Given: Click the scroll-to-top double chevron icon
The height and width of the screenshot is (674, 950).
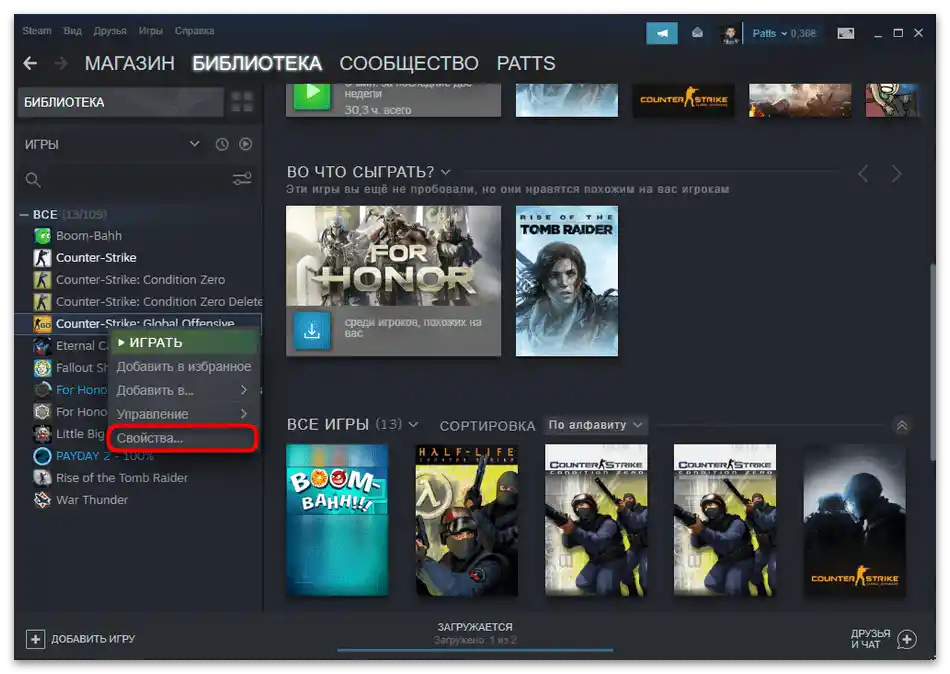Looking at the screenshot, I should click(x=902, y=425).
